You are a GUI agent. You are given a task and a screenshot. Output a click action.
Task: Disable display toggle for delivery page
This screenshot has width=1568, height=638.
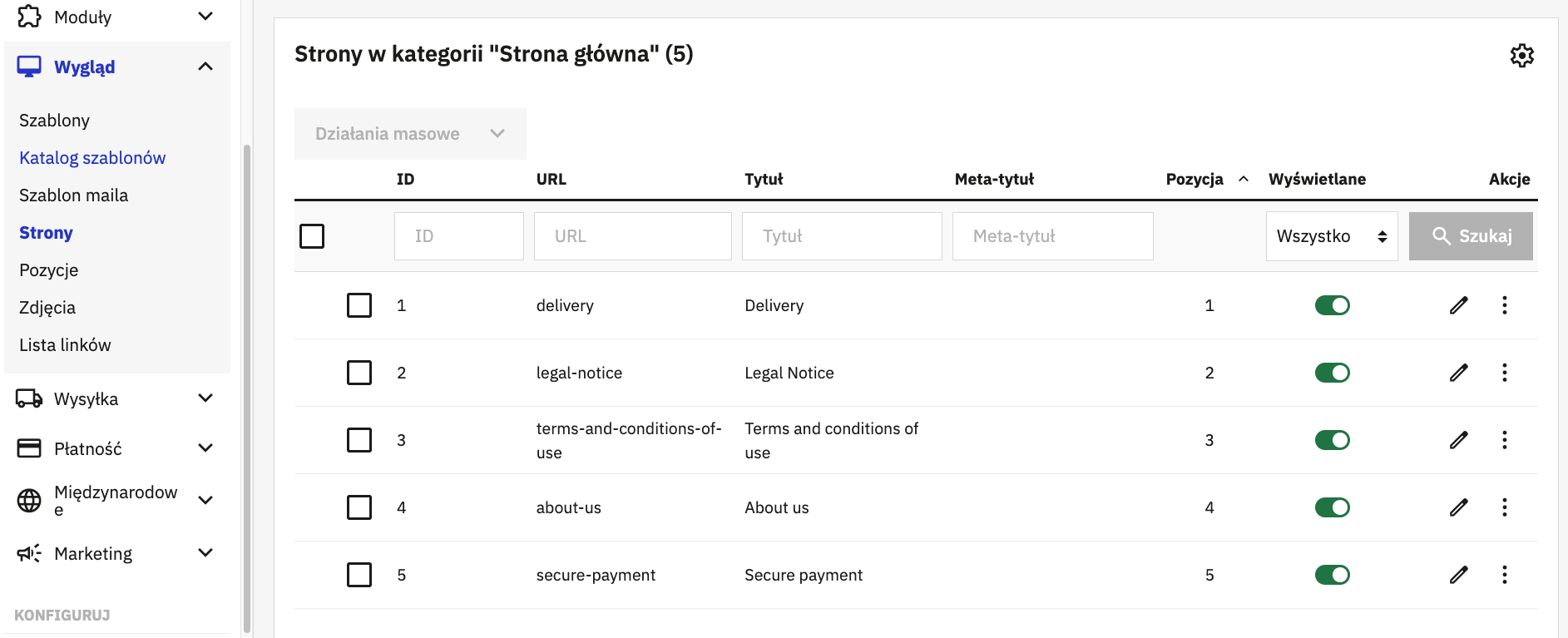point(1332,305)
